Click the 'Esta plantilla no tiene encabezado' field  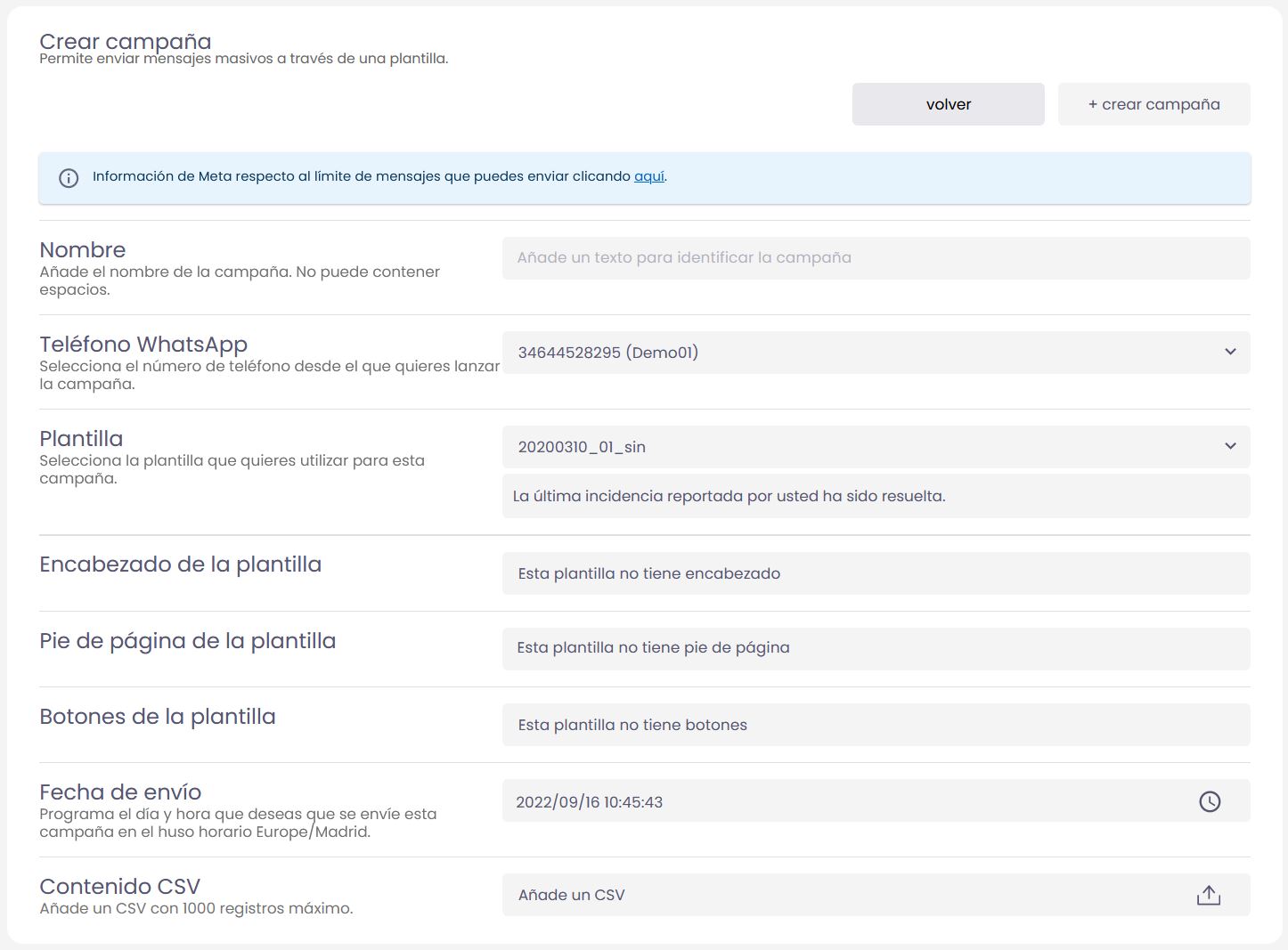pos(876,573)
